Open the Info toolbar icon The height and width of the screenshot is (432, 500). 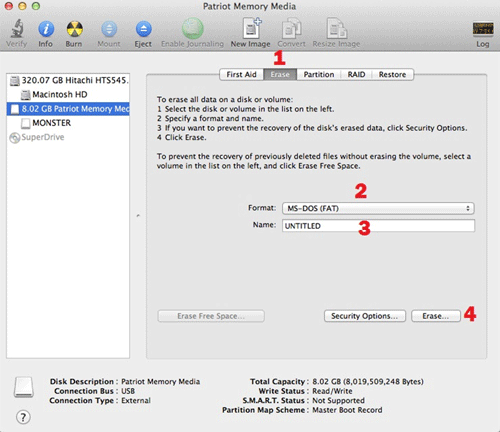46,29
